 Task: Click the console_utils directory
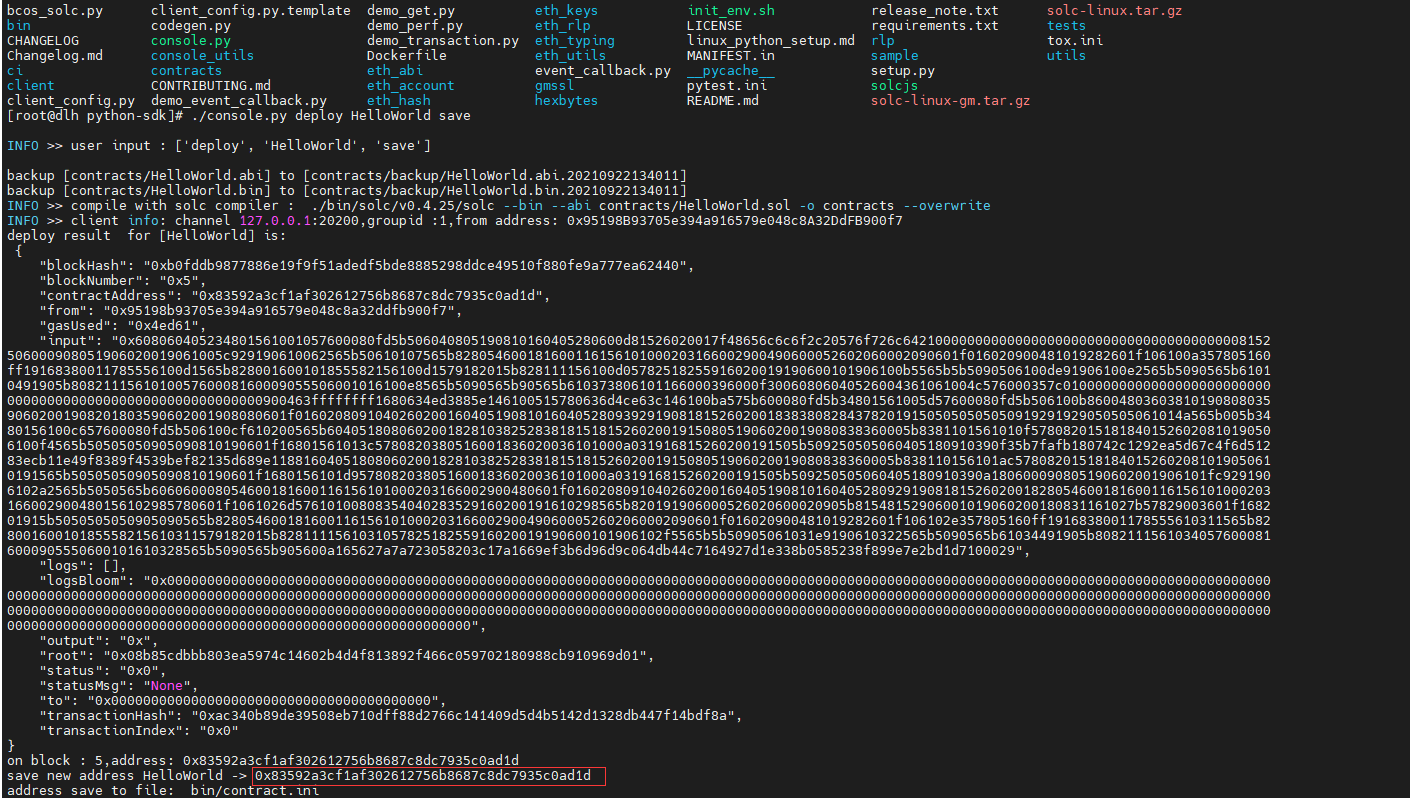point(202,55)
